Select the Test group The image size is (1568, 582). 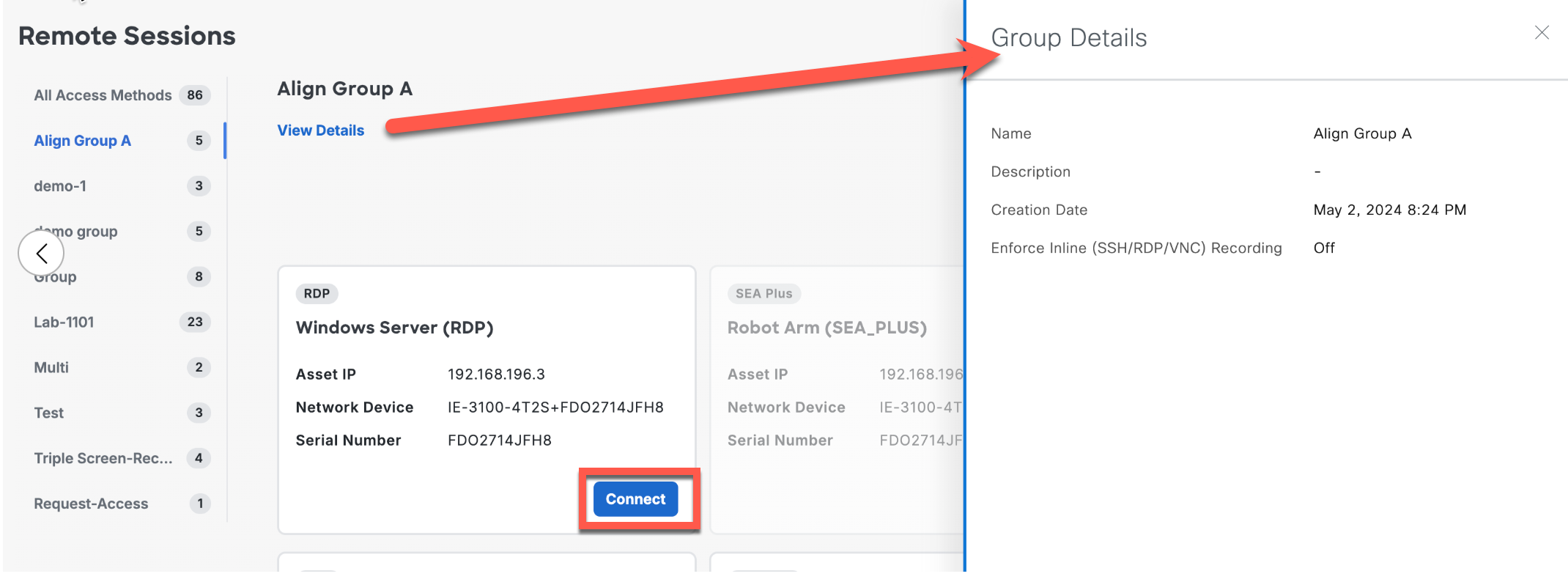click(x=49, y=413)
